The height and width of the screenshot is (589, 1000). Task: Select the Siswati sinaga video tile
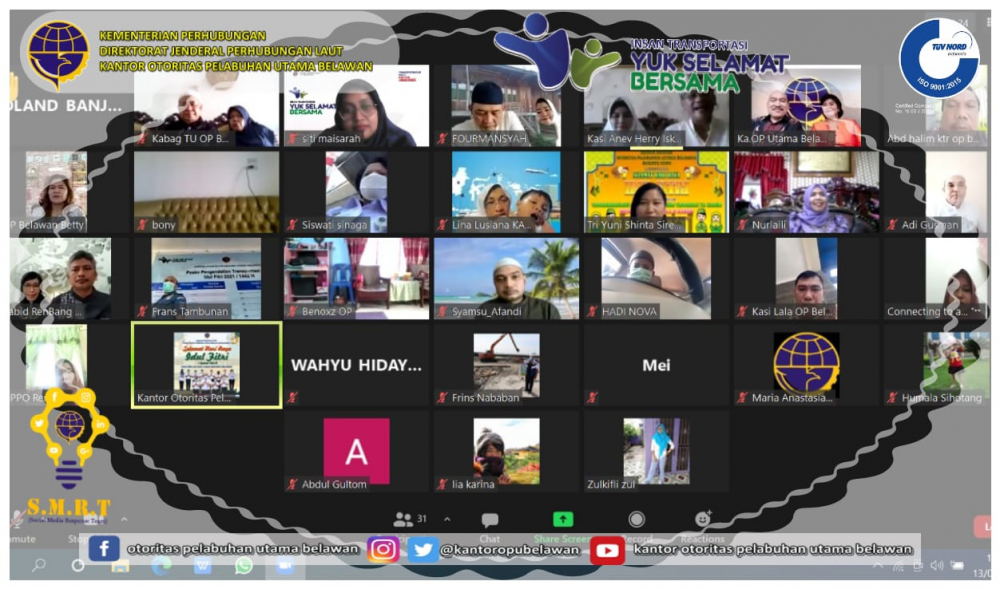[357, 192]
